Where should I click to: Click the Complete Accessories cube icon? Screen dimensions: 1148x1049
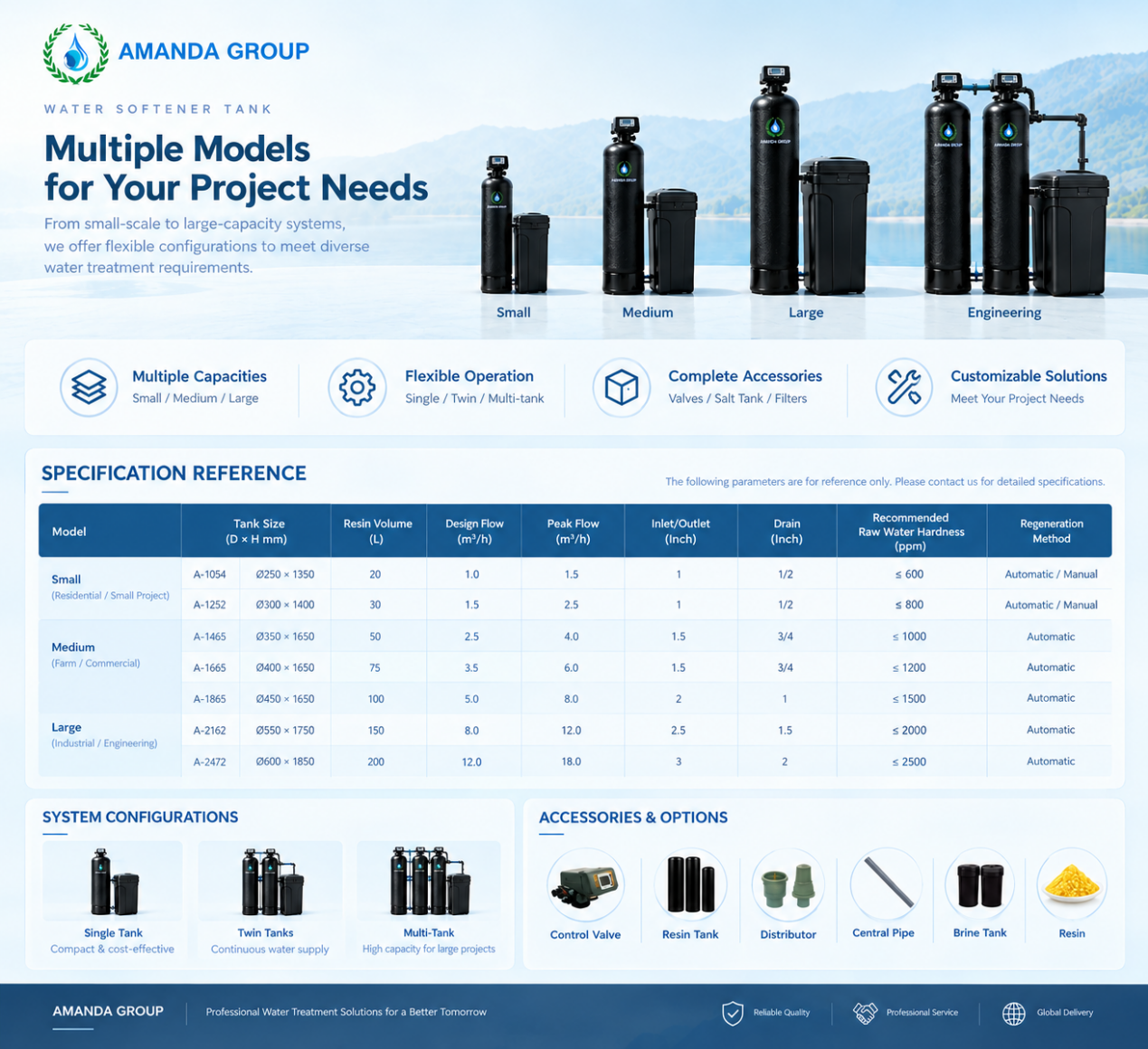click(621, 387)
